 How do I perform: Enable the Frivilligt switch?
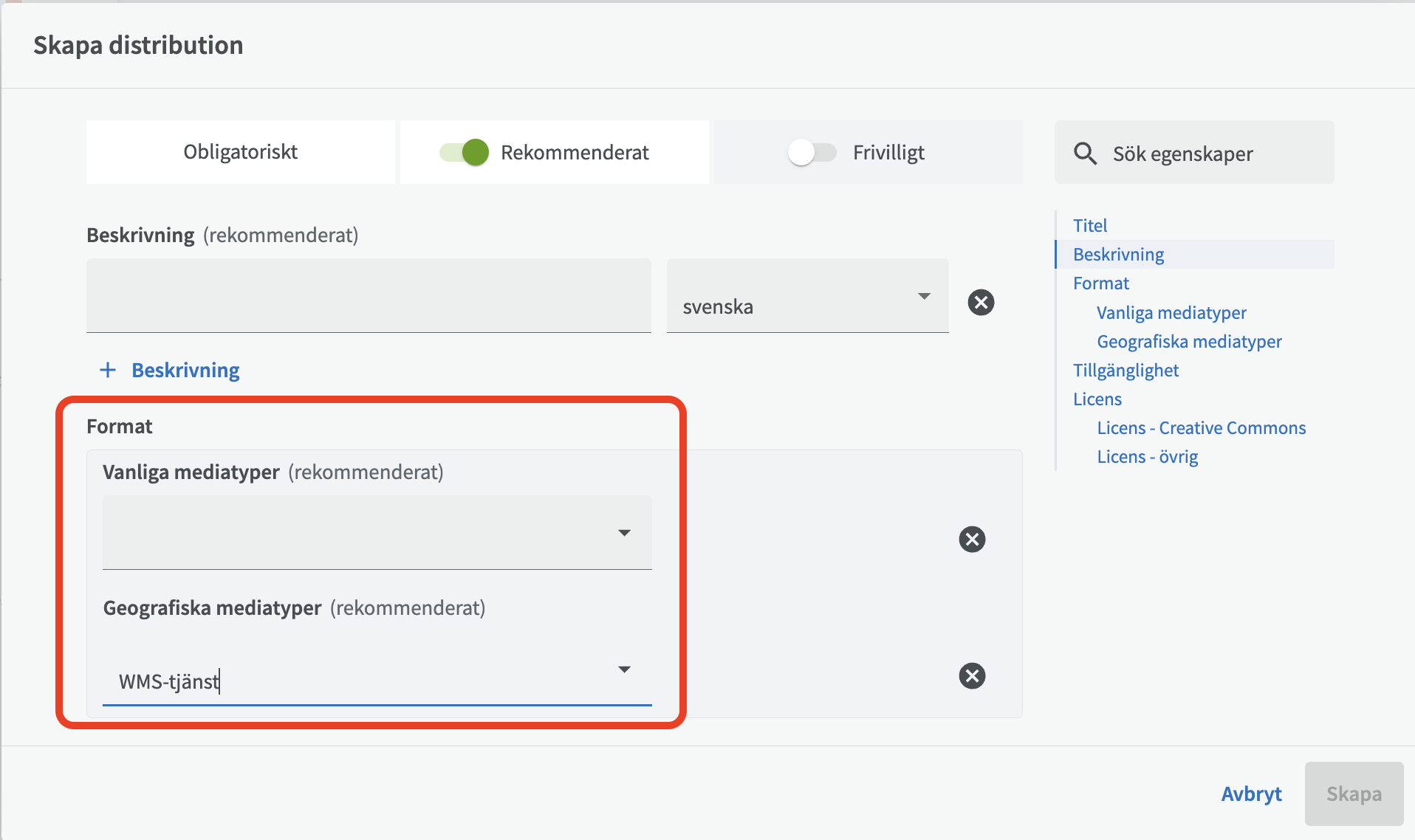click(x=811, y=153)
